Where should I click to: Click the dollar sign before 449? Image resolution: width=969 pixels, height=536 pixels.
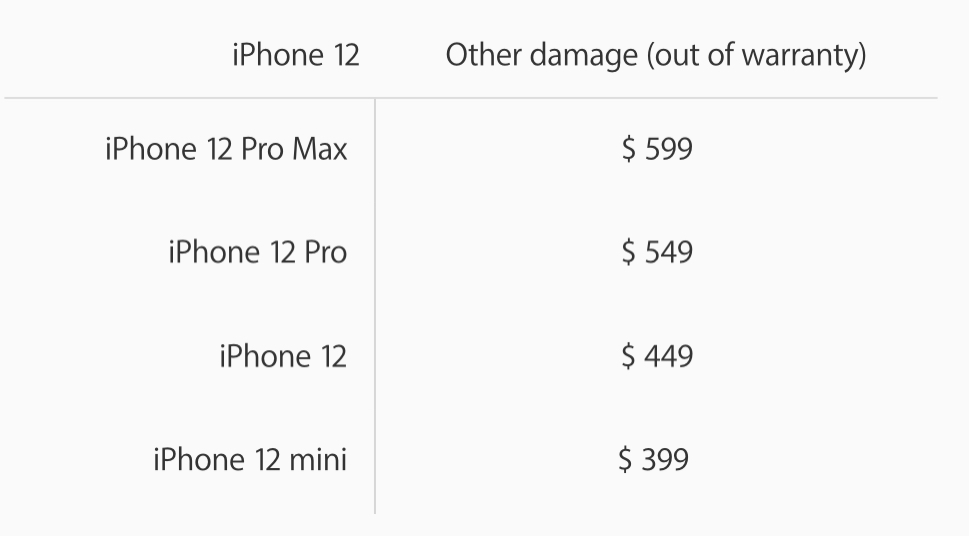[x=628, y=356]
